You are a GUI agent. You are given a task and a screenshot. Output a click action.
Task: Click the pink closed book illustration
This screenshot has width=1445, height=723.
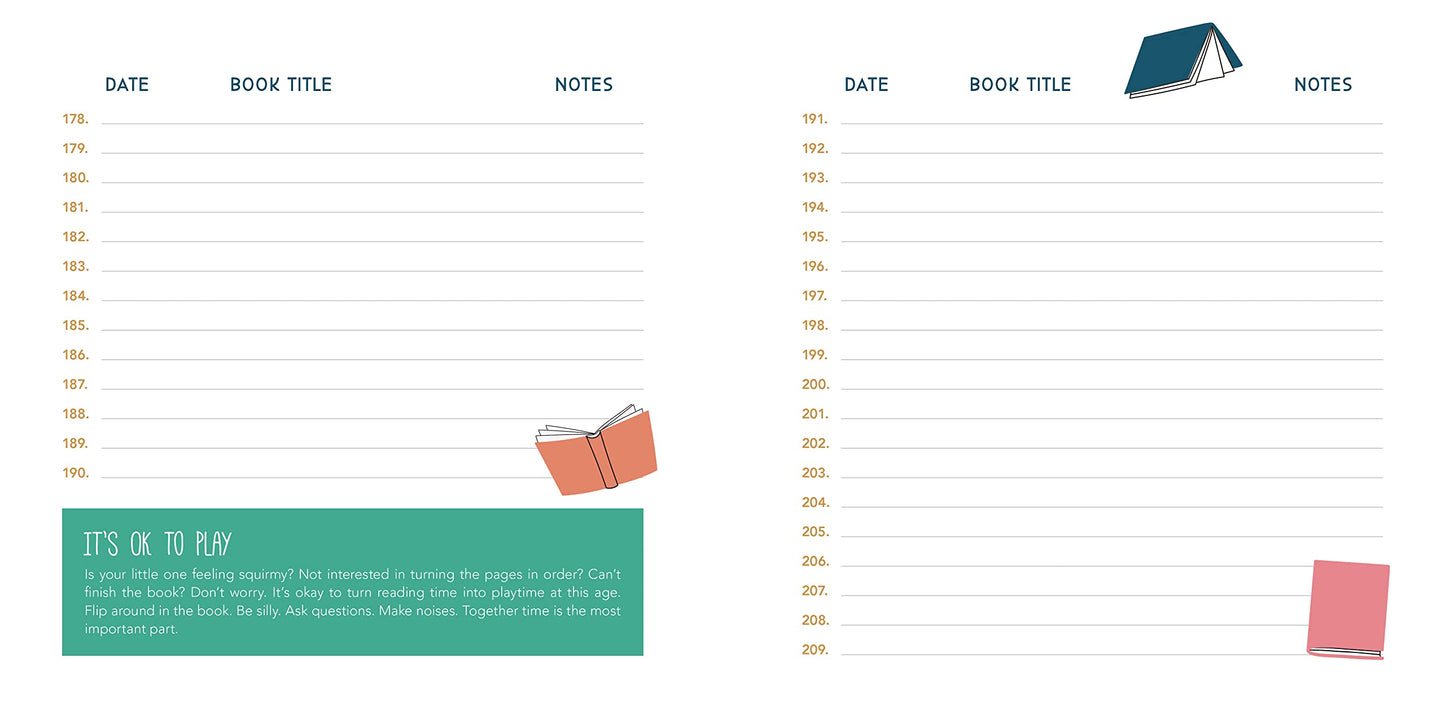[x=1348, y=608]
